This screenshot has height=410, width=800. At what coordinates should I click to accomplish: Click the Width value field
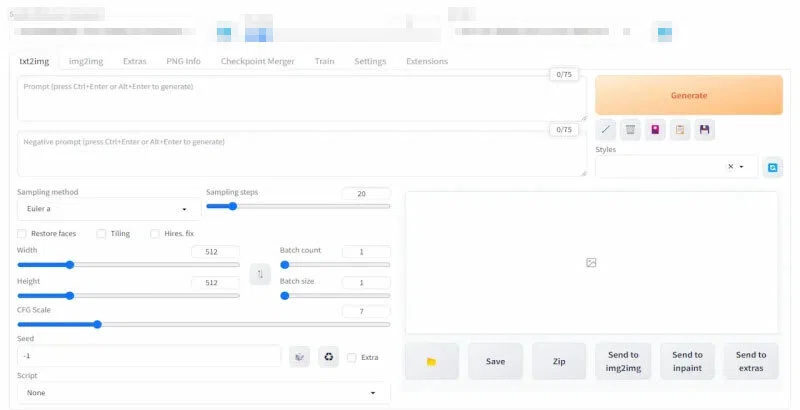(215, 251)
